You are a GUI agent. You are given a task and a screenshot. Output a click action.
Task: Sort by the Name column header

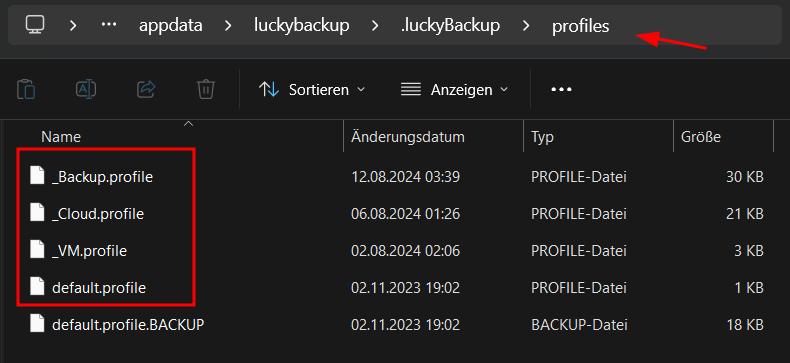[x=61, y=137]
